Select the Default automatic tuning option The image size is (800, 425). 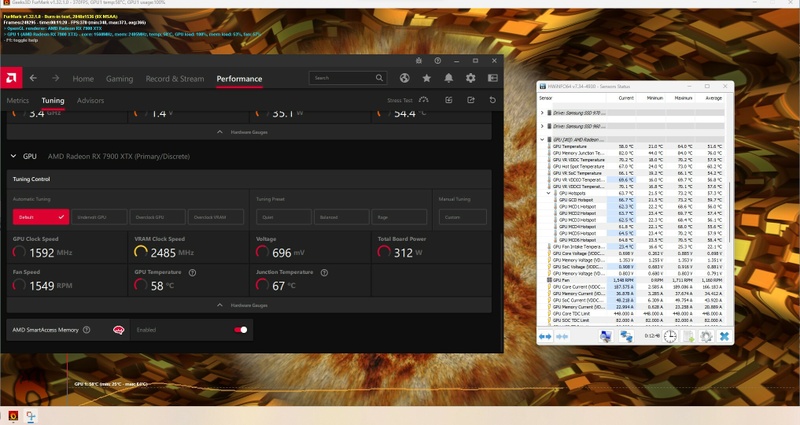(x=41, y=217)
